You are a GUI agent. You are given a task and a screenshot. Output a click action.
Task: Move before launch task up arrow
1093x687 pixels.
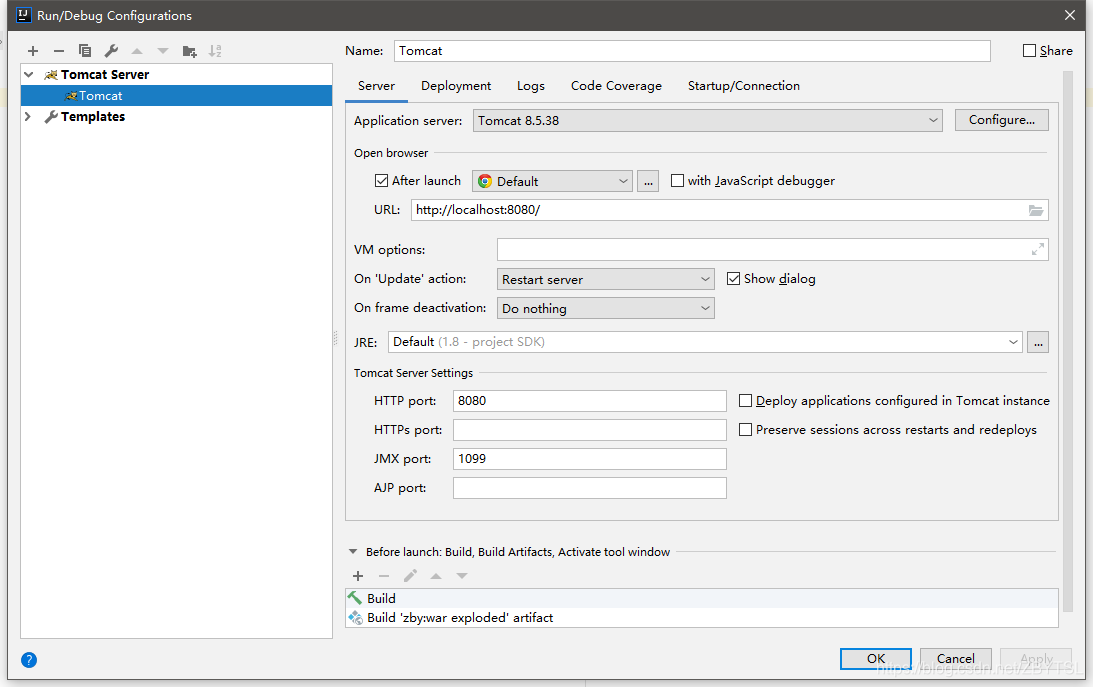pyautogui.click(x=436, y=576)
